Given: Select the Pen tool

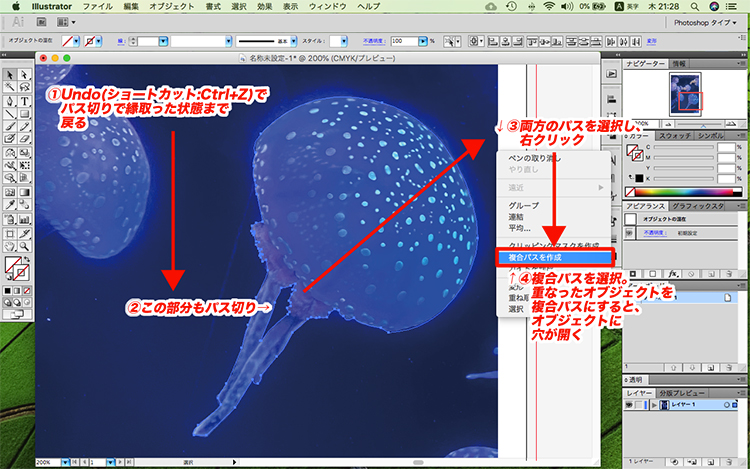Looking at the screenshot, I should [10, 102].
